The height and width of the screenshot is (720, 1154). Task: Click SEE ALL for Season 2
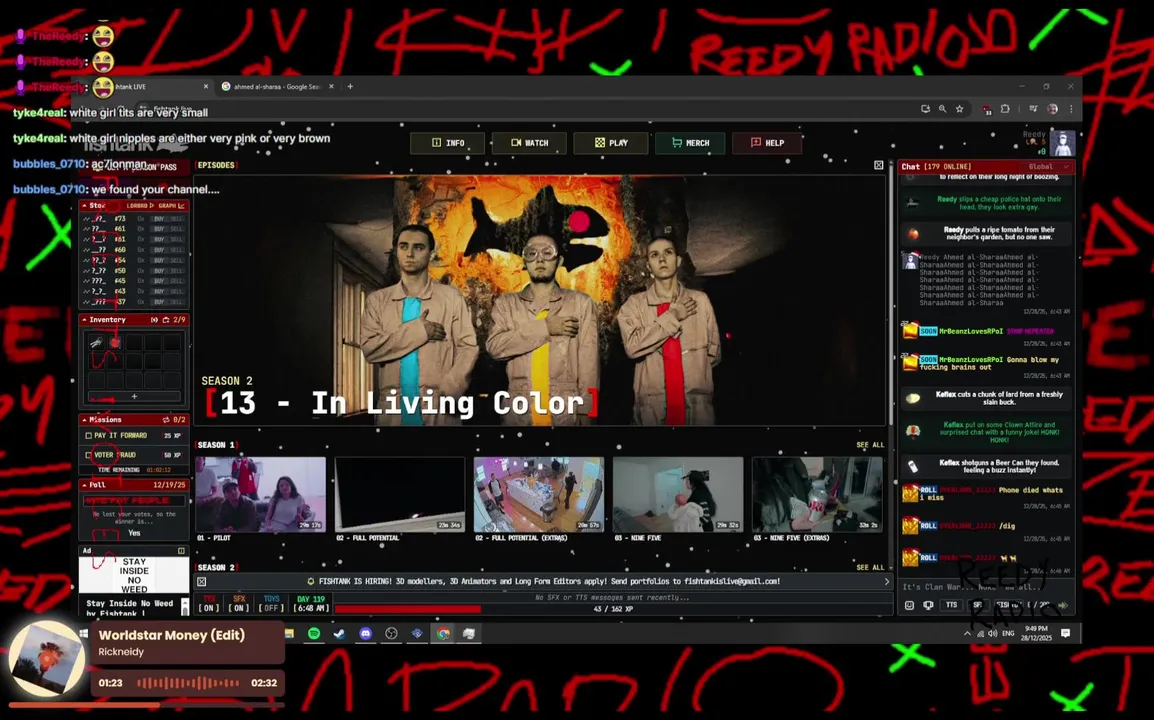coord(870,568)
